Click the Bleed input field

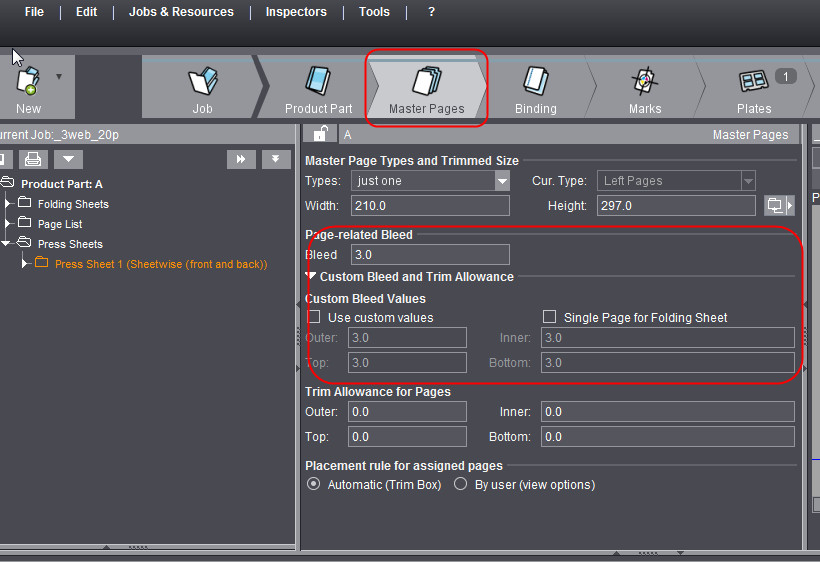[x=430, y=255]
